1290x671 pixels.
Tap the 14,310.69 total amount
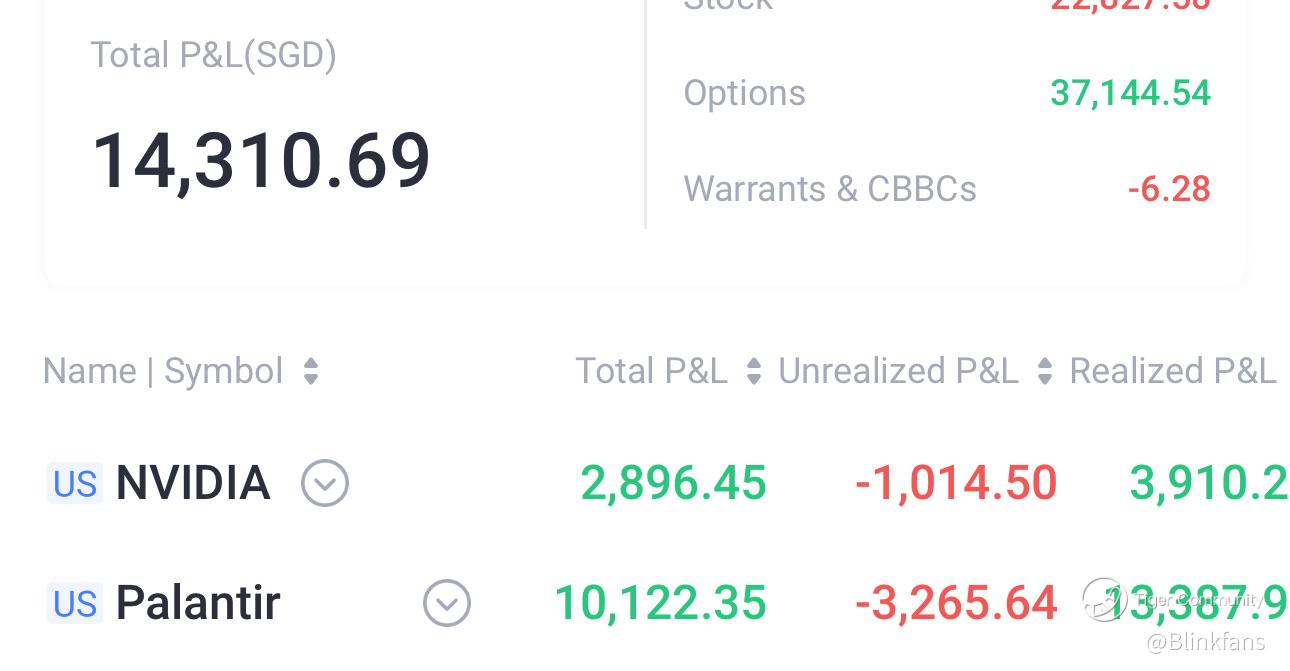[261, 161]
